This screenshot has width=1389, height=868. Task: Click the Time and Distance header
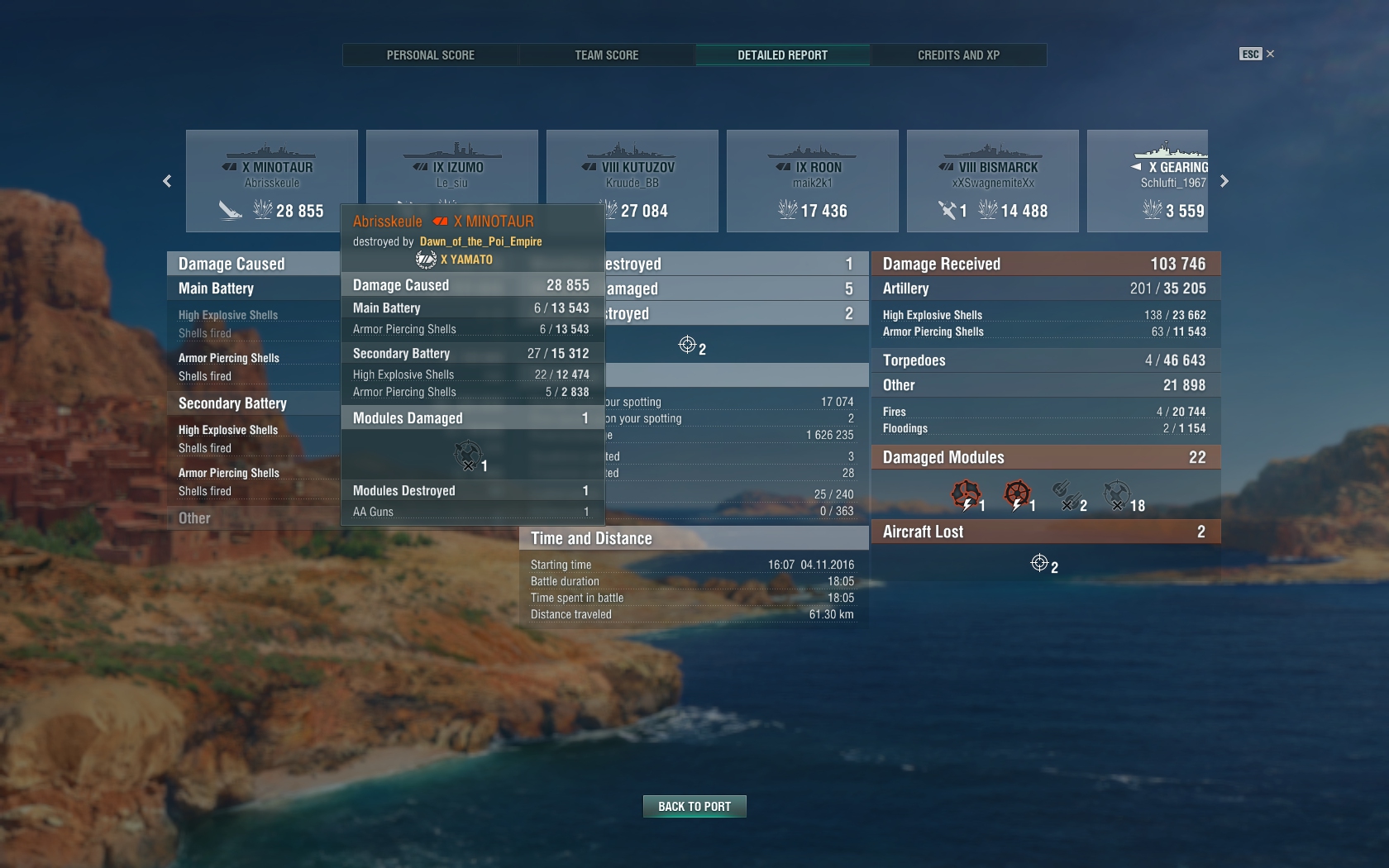click(x=694, y=538)
